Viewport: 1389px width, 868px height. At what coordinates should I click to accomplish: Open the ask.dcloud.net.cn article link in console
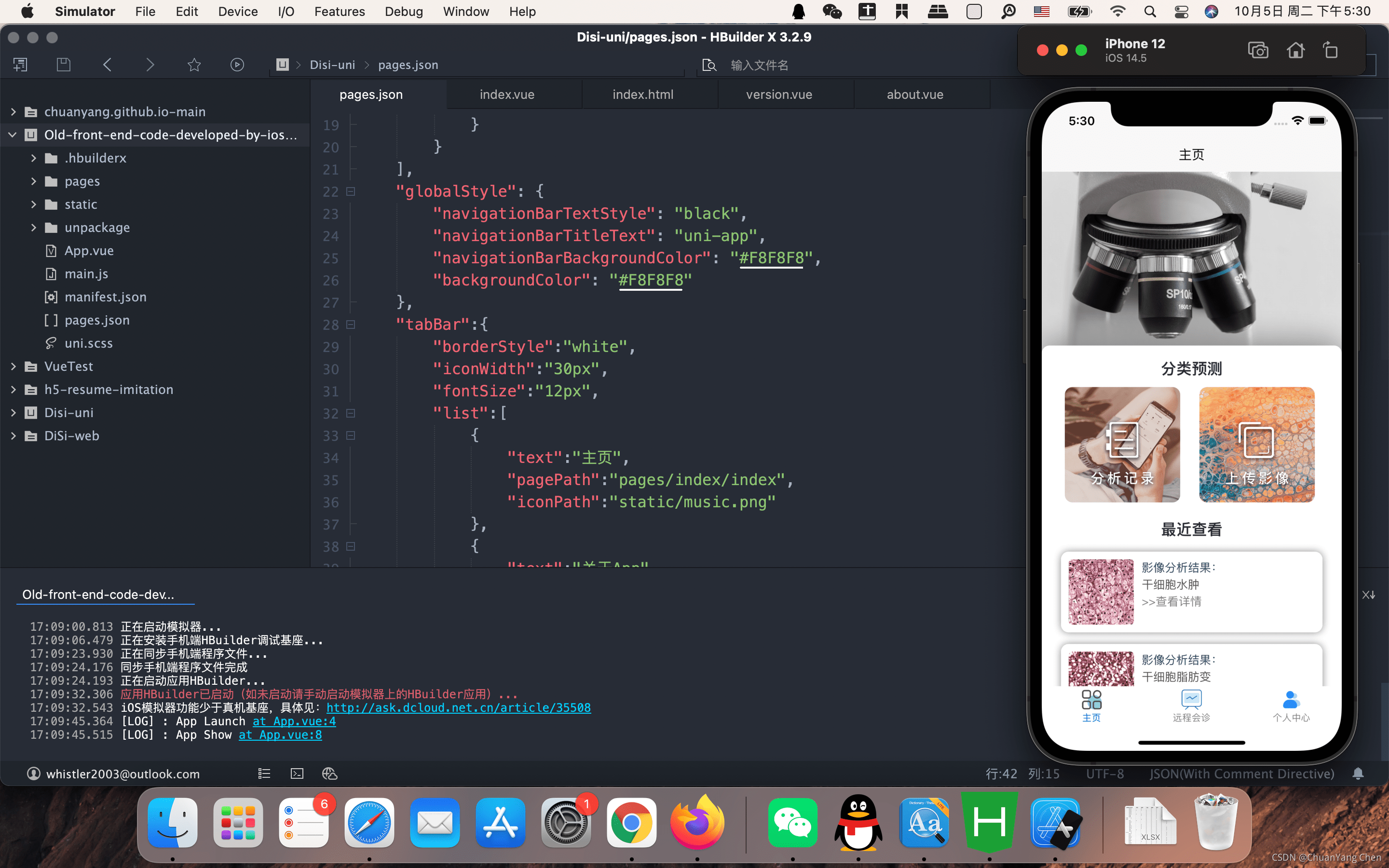coord(459,708)
